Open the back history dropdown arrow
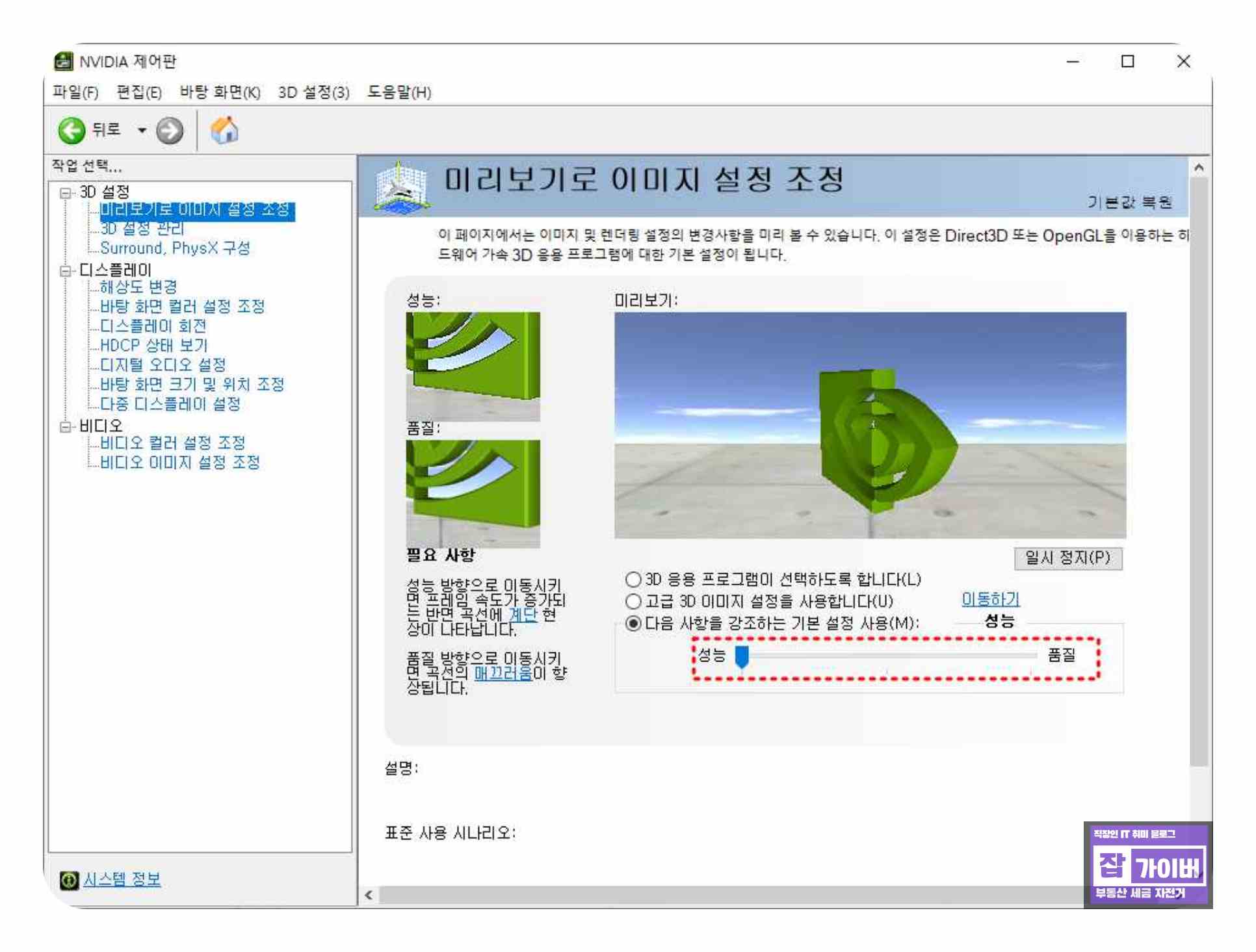The image size is (1256, 952). pyautogui.click(x=142, y=131)
